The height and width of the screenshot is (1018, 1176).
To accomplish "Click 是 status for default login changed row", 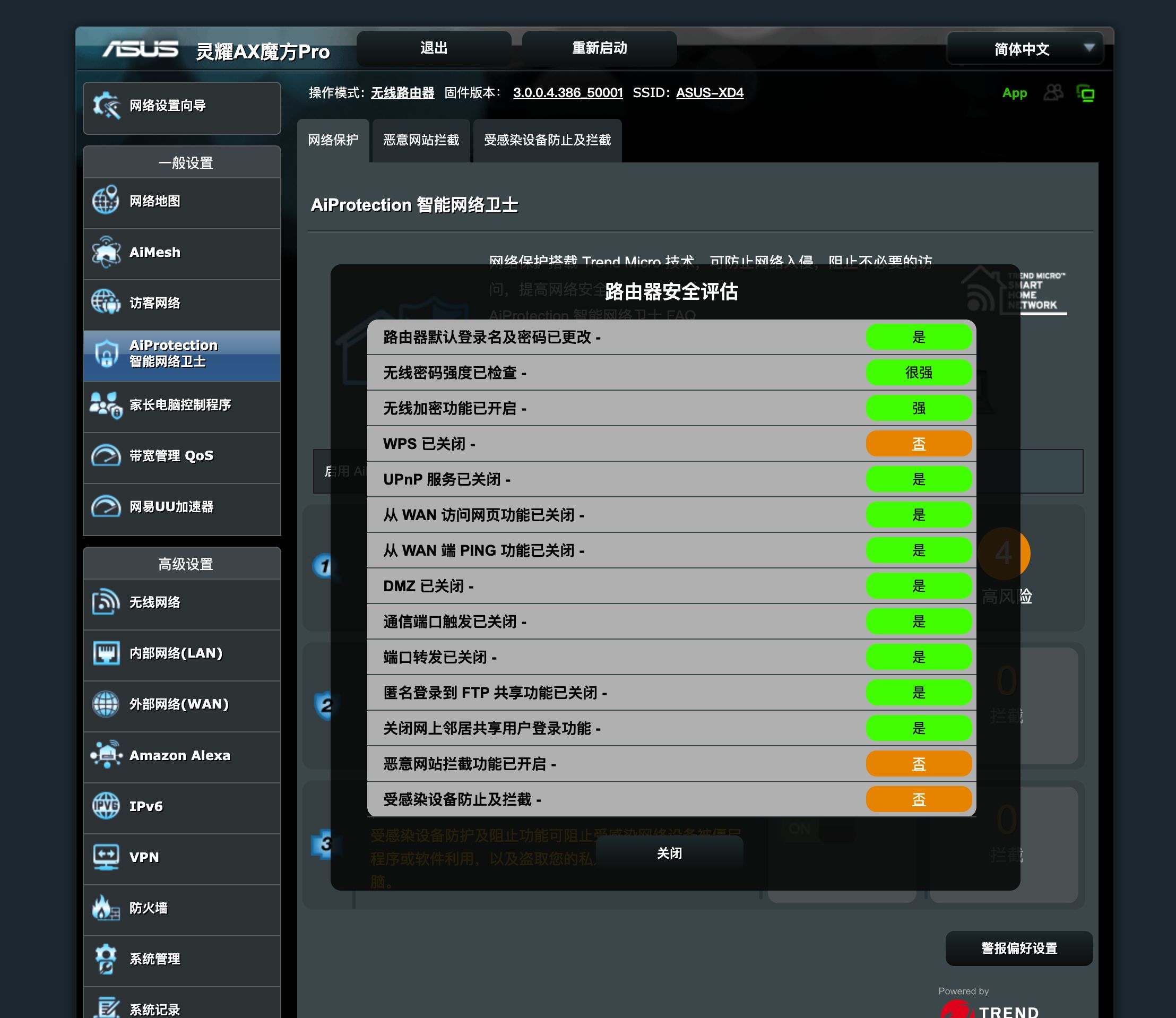I will [x=919, y=337].
